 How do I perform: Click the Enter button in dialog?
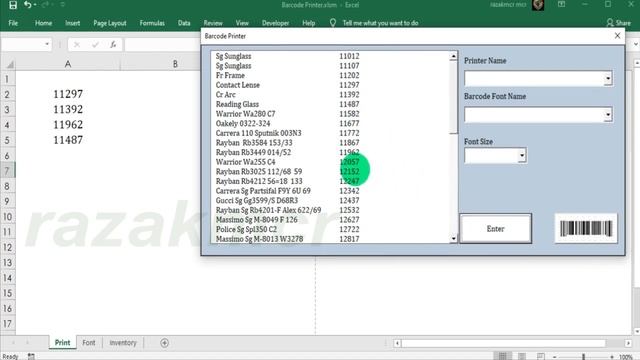tap(496, 229)
